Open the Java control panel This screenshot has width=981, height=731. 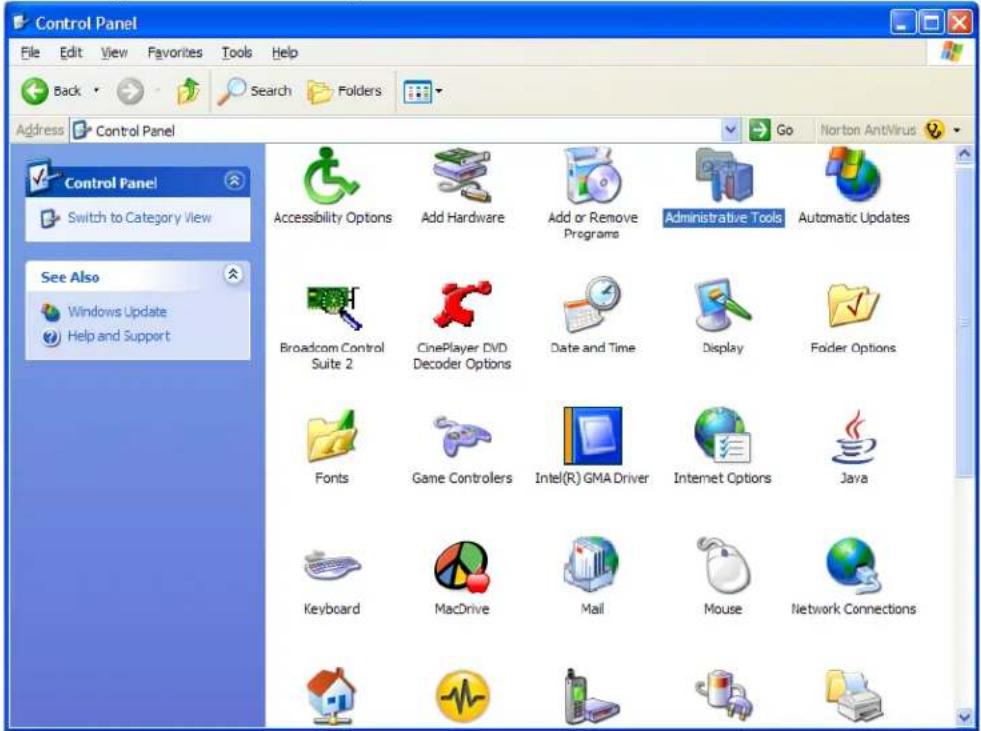(x=854, y=447)
